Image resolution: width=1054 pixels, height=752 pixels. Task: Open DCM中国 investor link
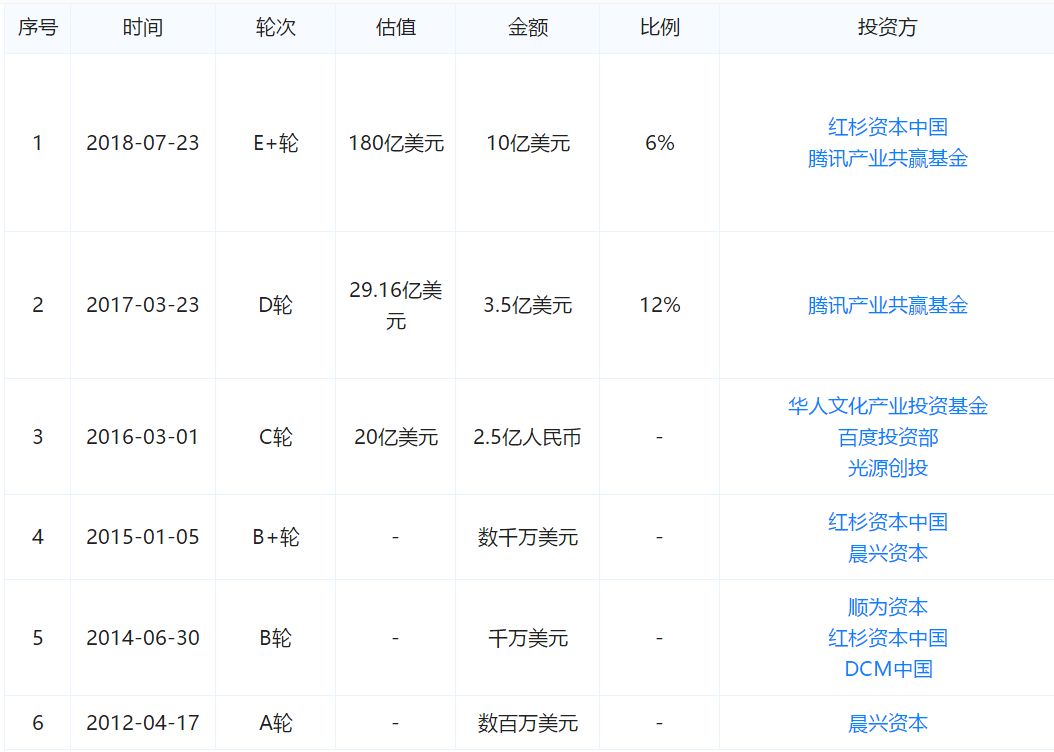tap(887, 669)
